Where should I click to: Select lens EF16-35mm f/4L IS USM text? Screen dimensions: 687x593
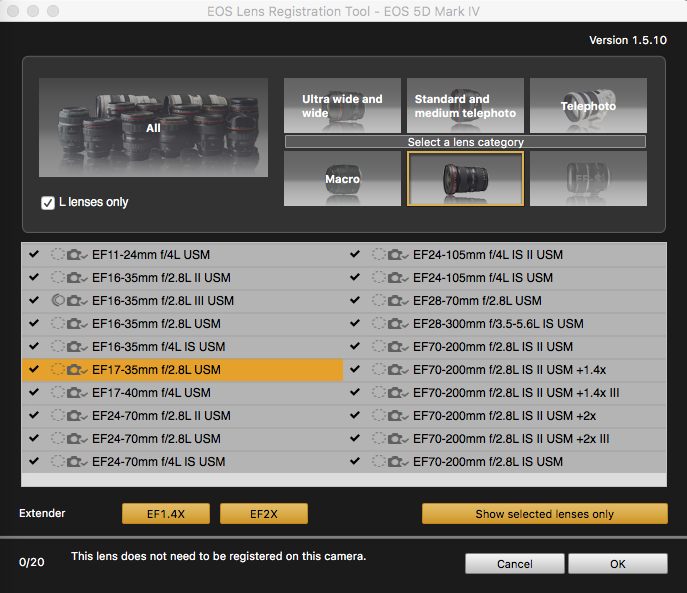pyautogui.click(x=159, y=347)
